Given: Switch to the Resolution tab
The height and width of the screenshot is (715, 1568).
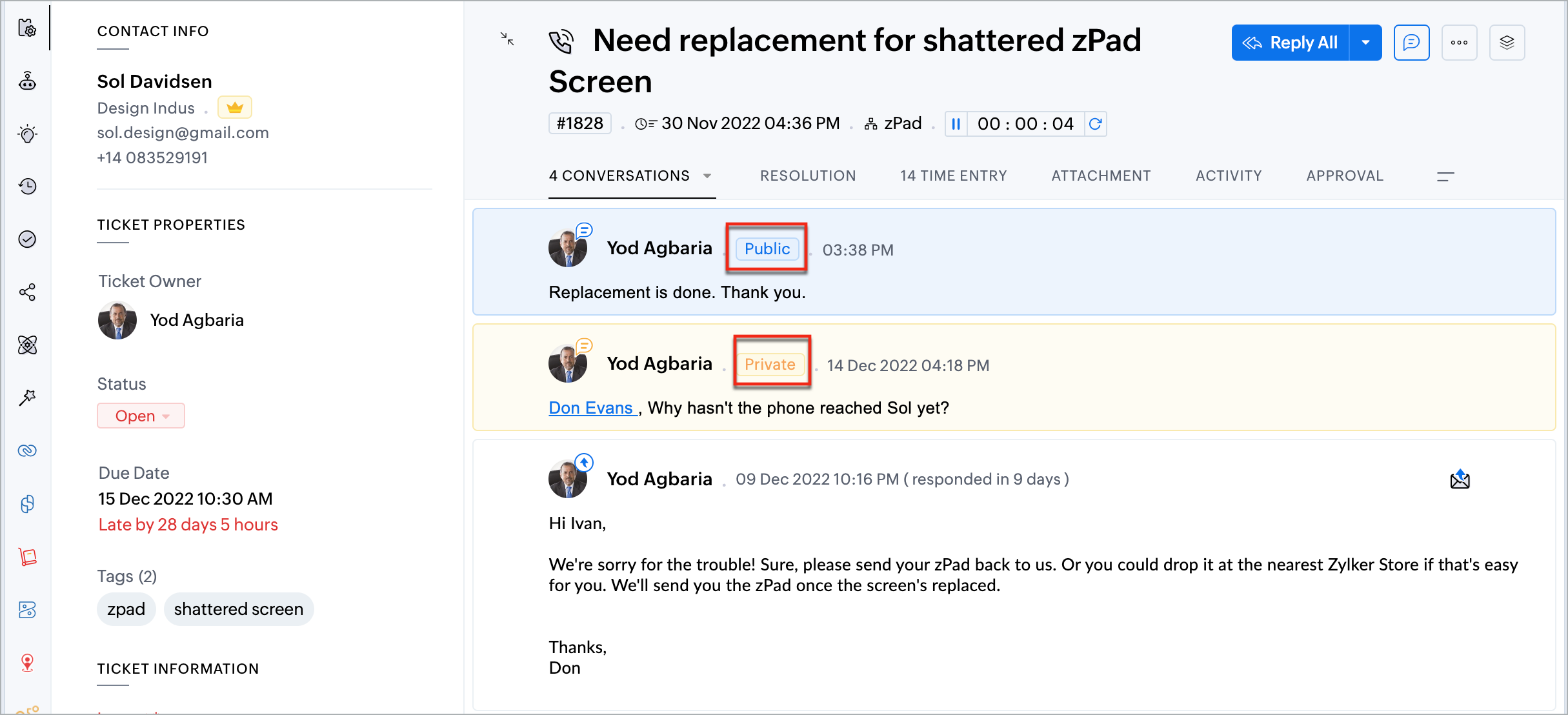Looking at the screenshot, I should [808, 176].
